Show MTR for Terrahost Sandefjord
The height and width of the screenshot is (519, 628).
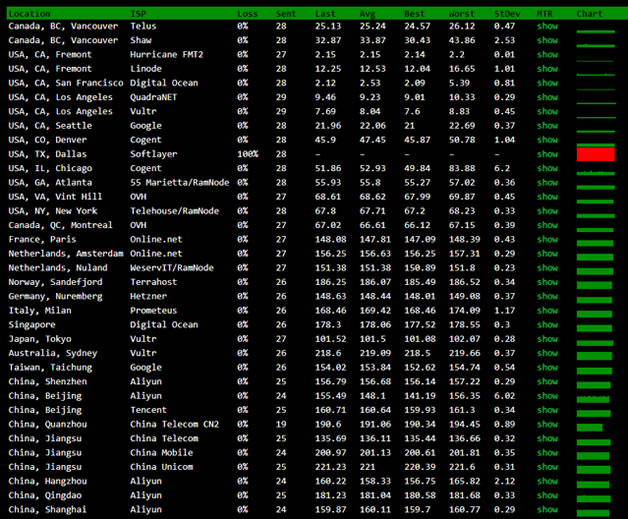pos(547,282)
